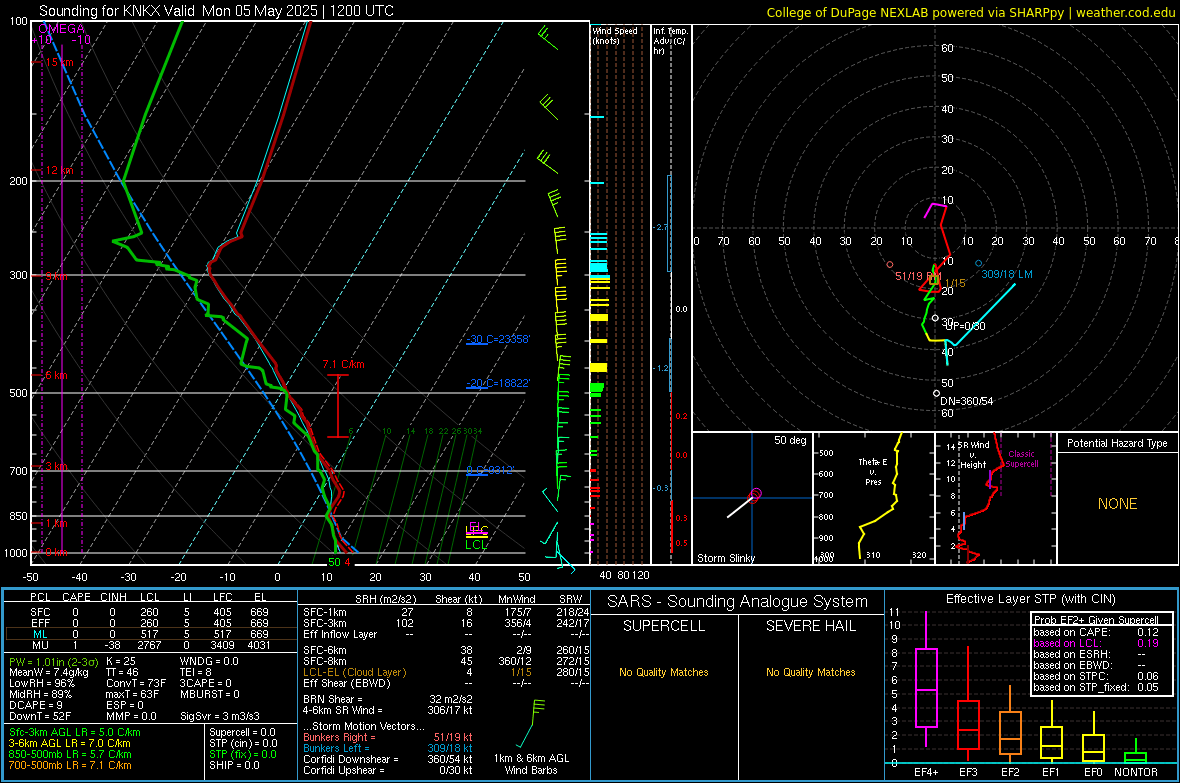Select the 'Prob EF2+ Given Supercell' legend title
Image resolution: width=1180 pixels, height=783 pixels.
1096,620
